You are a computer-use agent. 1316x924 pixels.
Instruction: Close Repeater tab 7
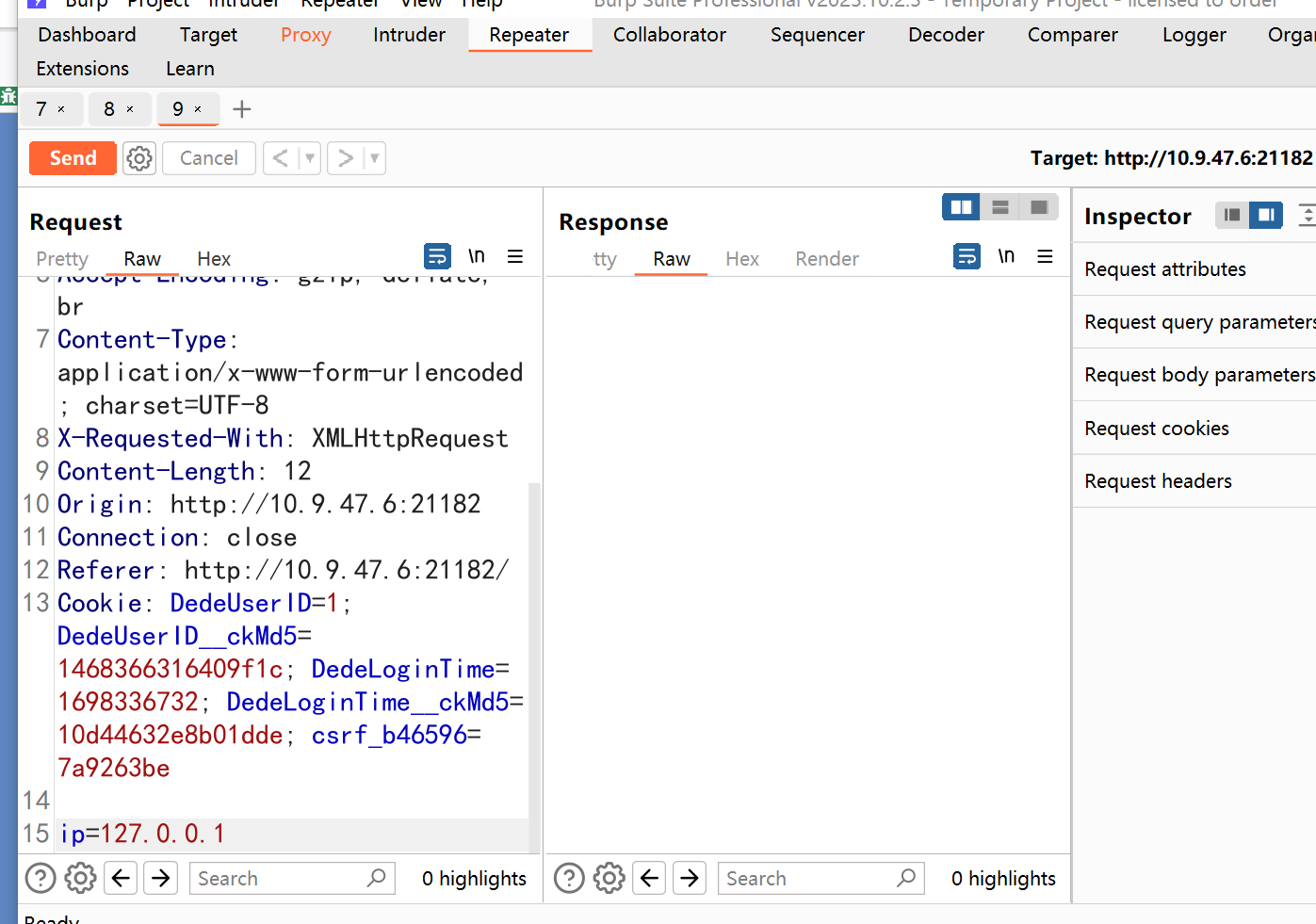(61, 109)
